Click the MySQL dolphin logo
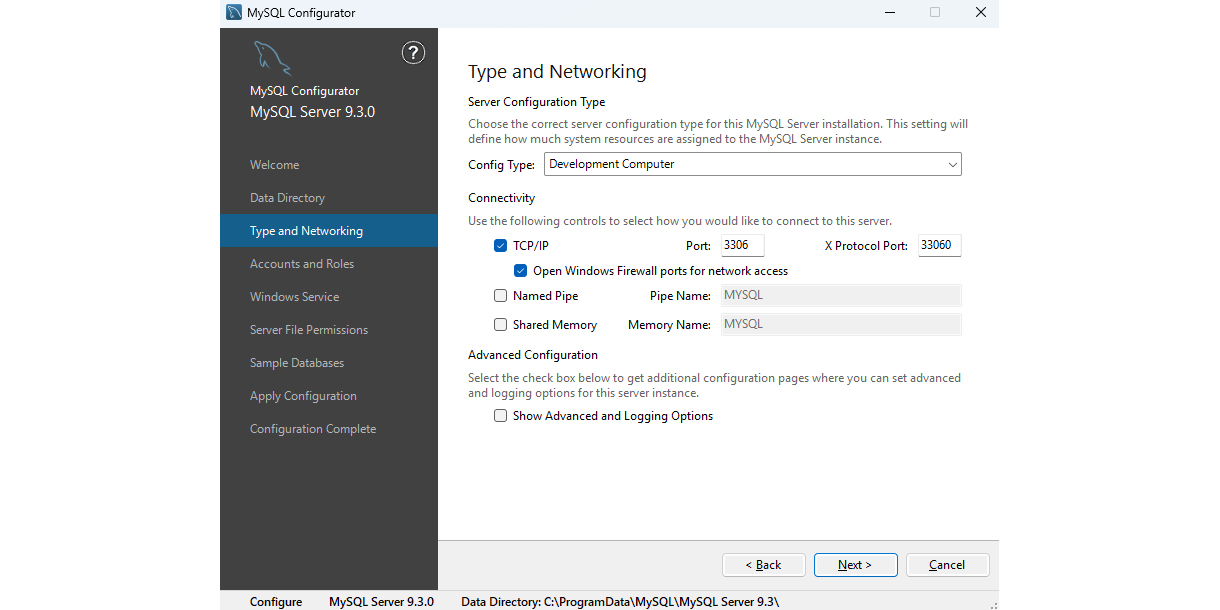The height and width of the screenshot is (610, 1220). click(x=271, y=57)
